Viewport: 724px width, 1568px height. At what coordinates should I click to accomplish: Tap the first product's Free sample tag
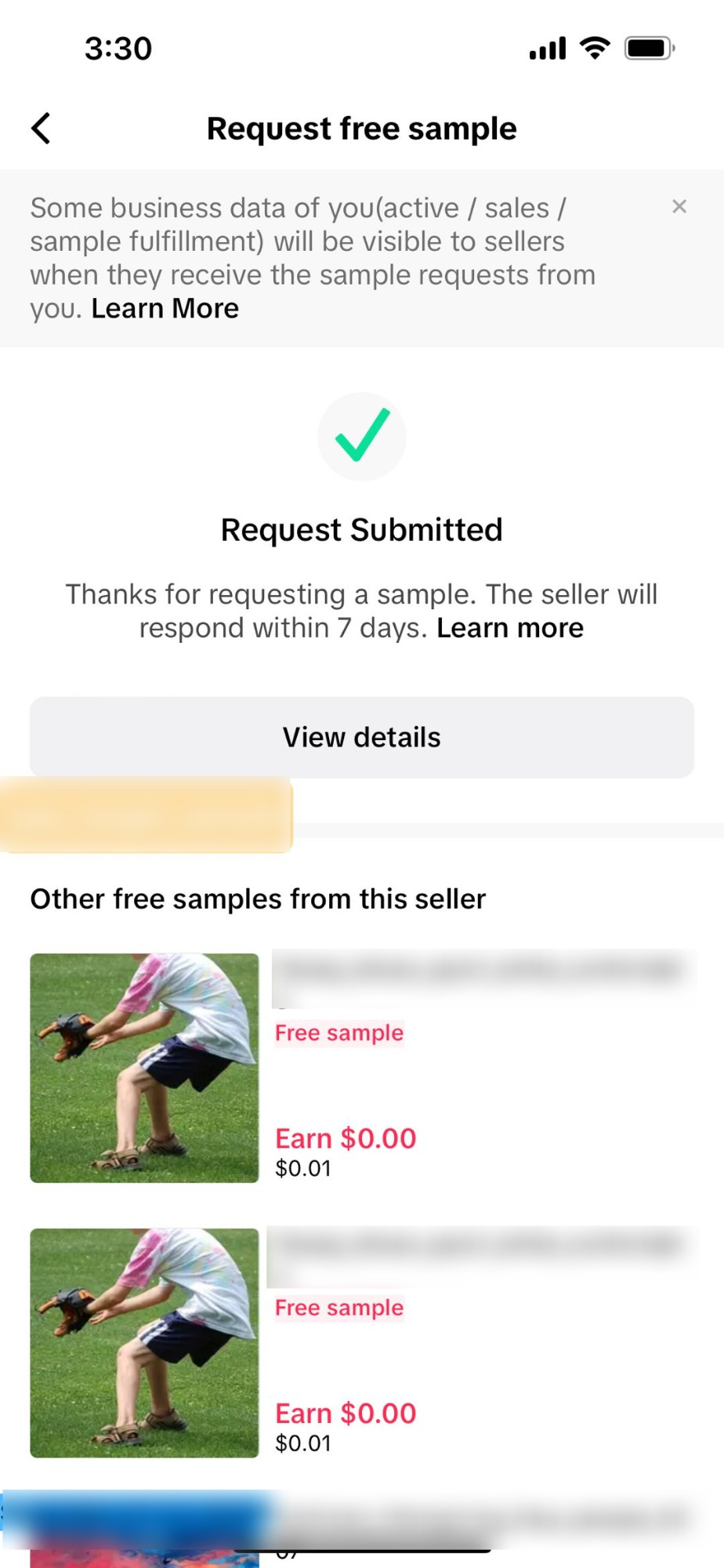click(339, 1033)
